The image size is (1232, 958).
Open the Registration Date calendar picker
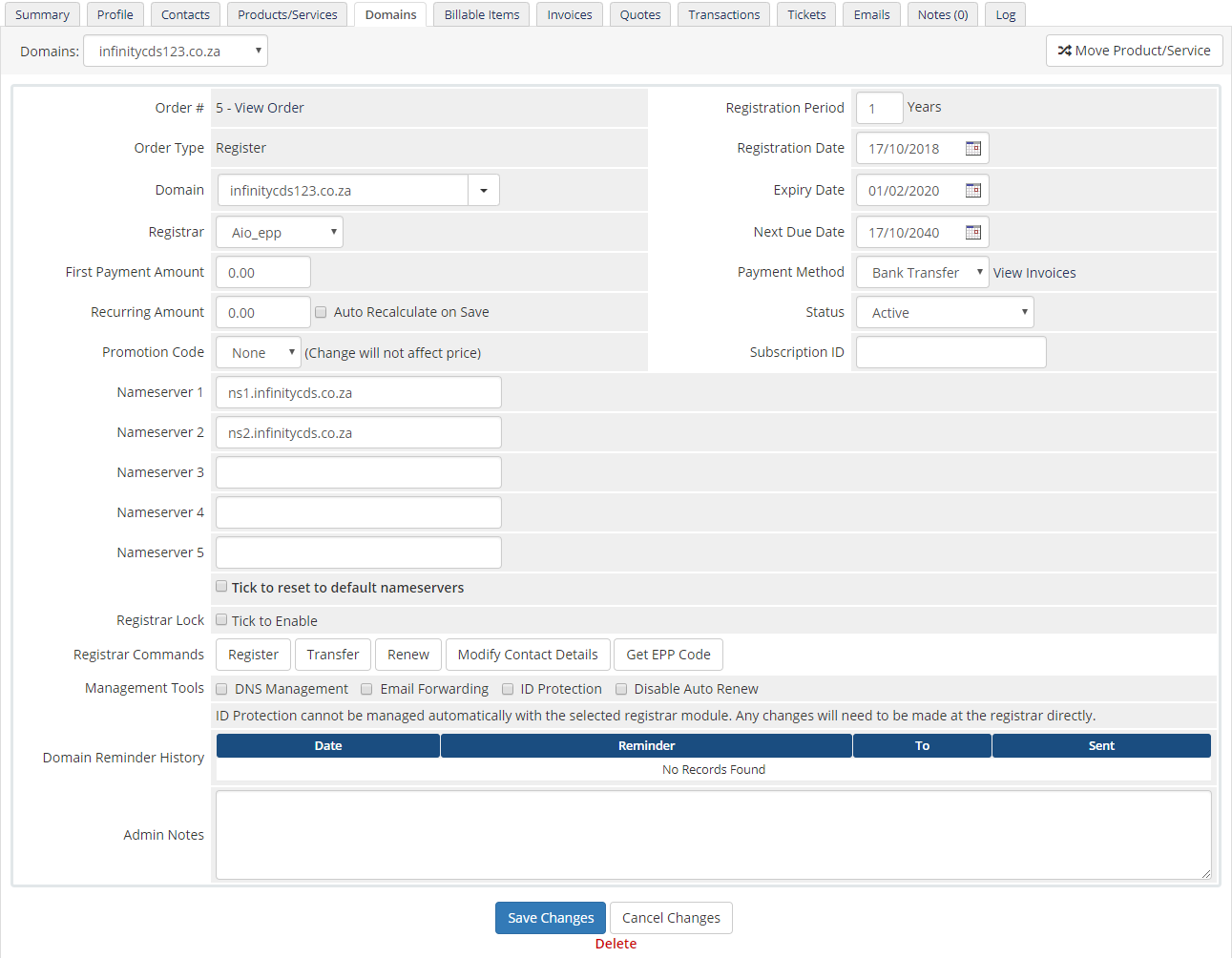pyautogui.click(x=972, y=149)
